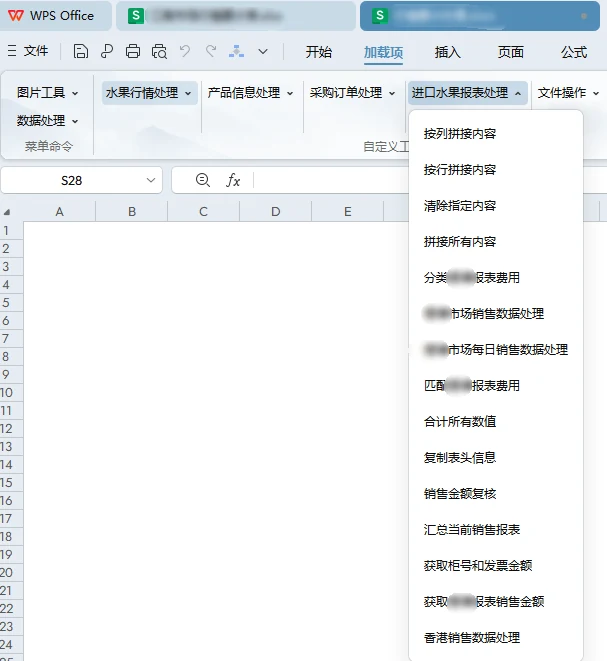Switch to the 加载项 ribbon tab
This screenshot has height=661, width=607.
pos(383,52)
